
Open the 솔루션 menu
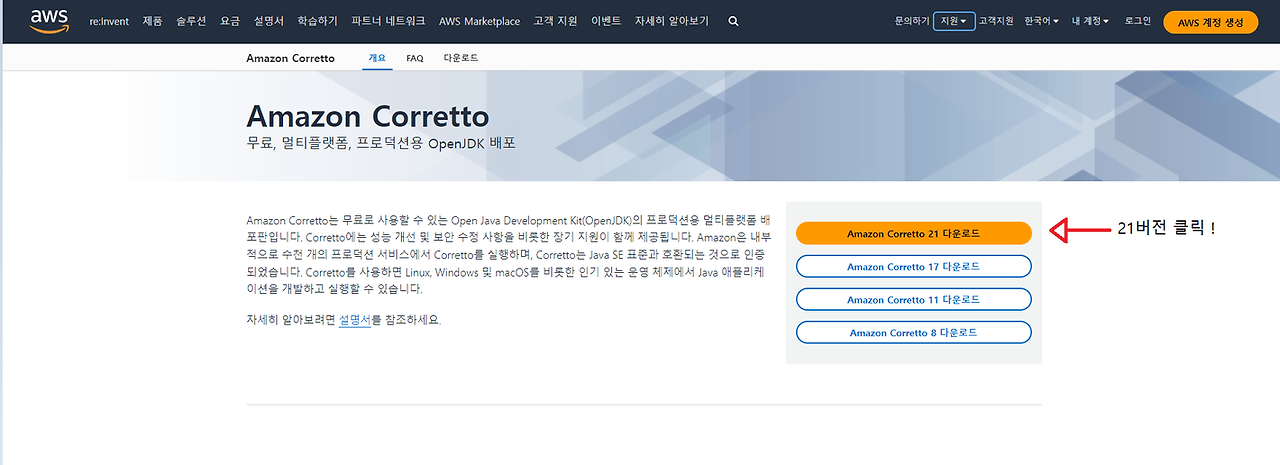point(192,21)
